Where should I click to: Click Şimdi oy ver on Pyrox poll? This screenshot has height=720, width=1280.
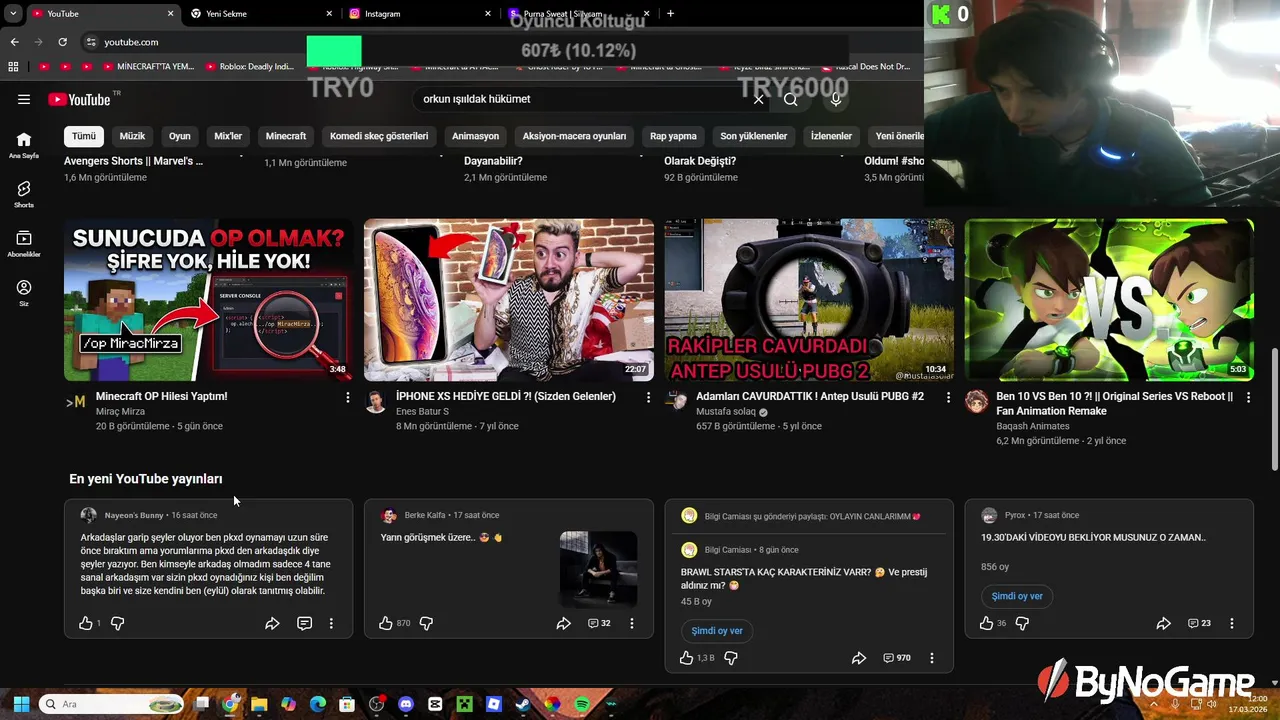tap(1017, 596)
